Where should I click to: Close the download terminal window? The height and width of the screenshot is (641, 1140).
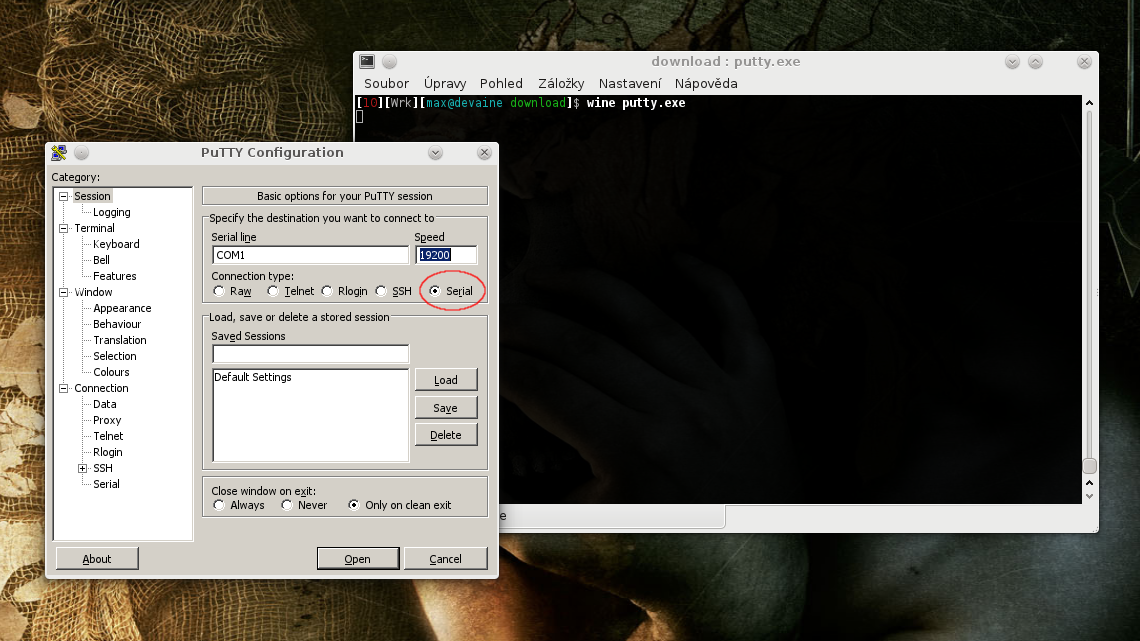pyautogui.click(x=1084, y=62)
